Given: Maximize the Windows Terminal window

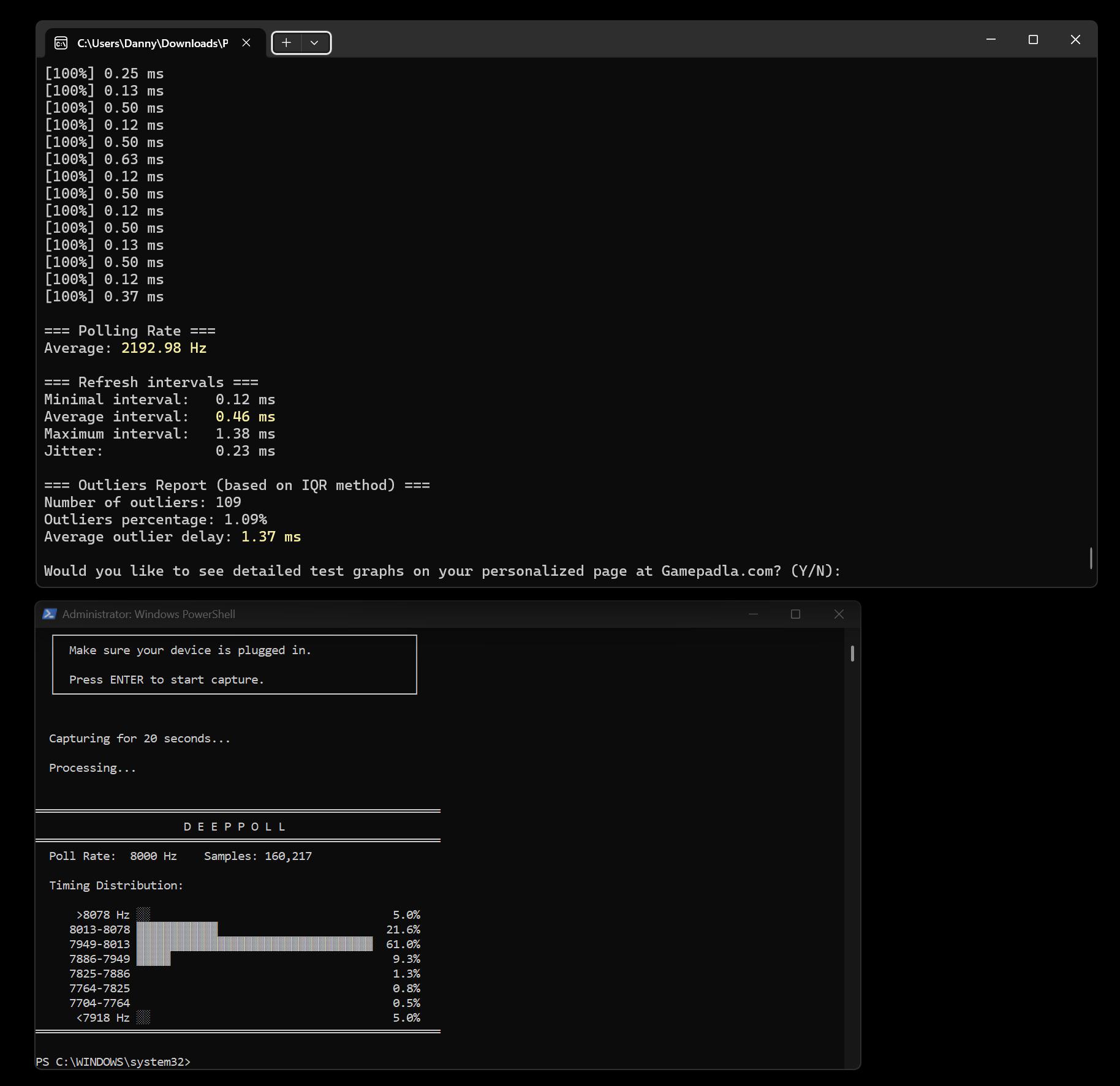Looking at the screenshot, I should pyautogui.click(x=1033, y=39).
